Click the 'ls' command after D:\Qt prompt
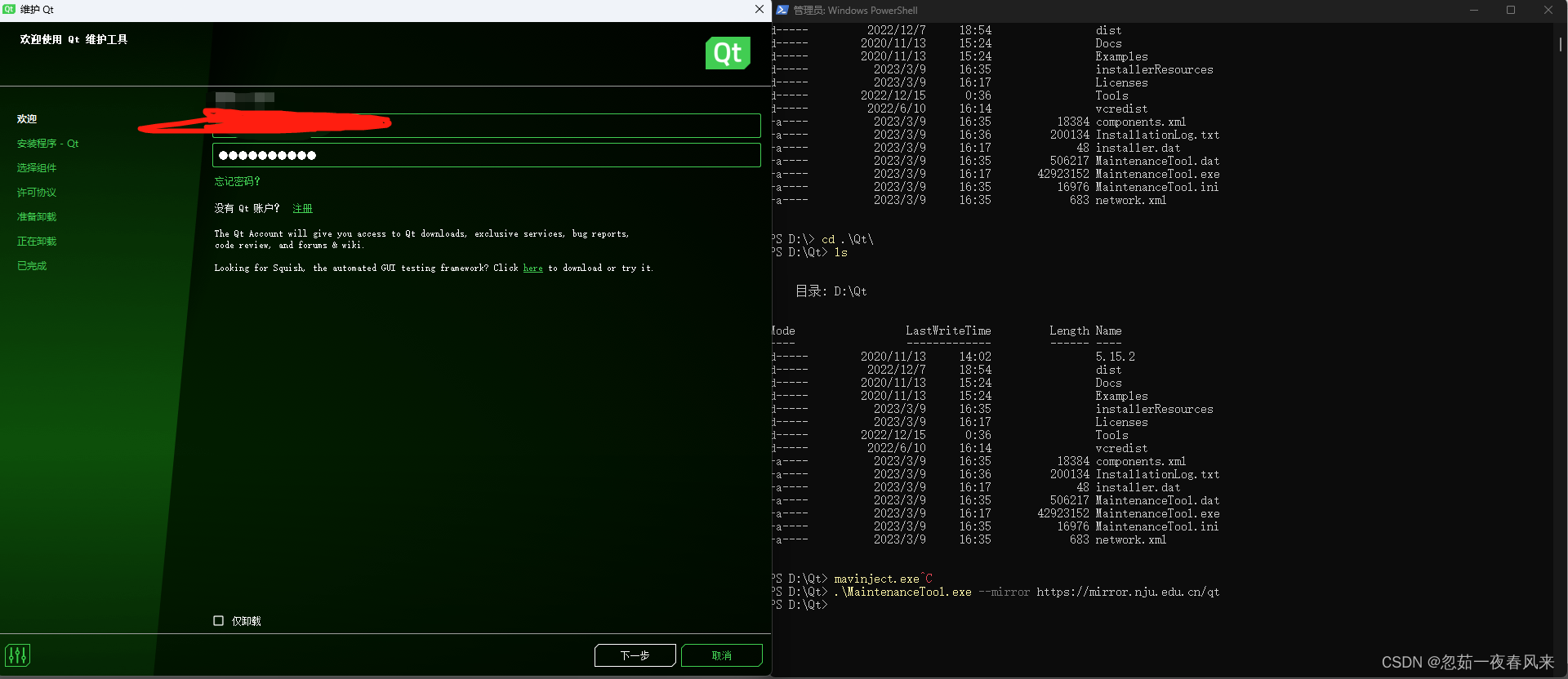The width and height of the screenshot is (1568, 679). click(840, 253)
